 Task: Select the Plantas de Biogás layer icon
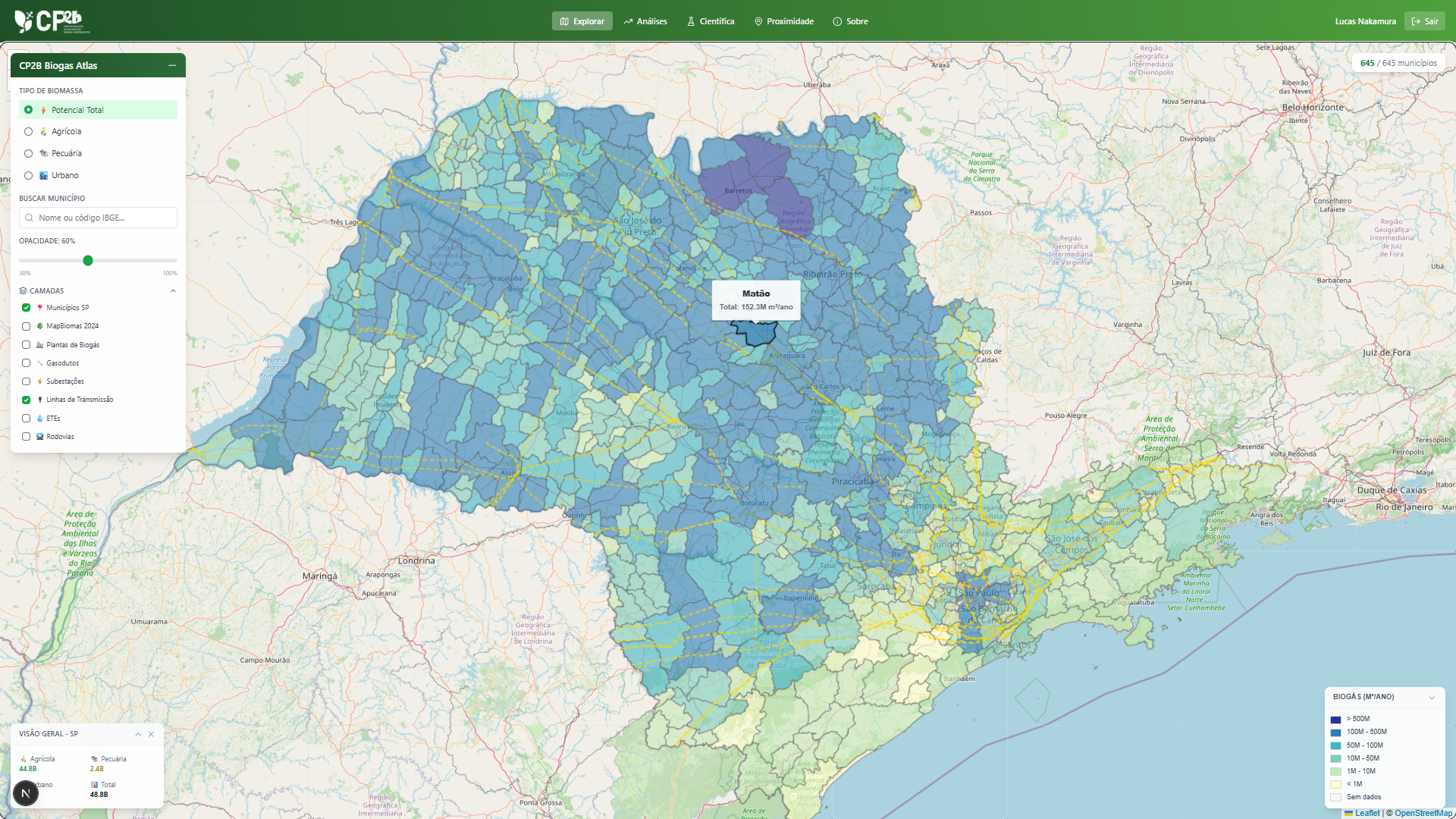pos(39,344)
